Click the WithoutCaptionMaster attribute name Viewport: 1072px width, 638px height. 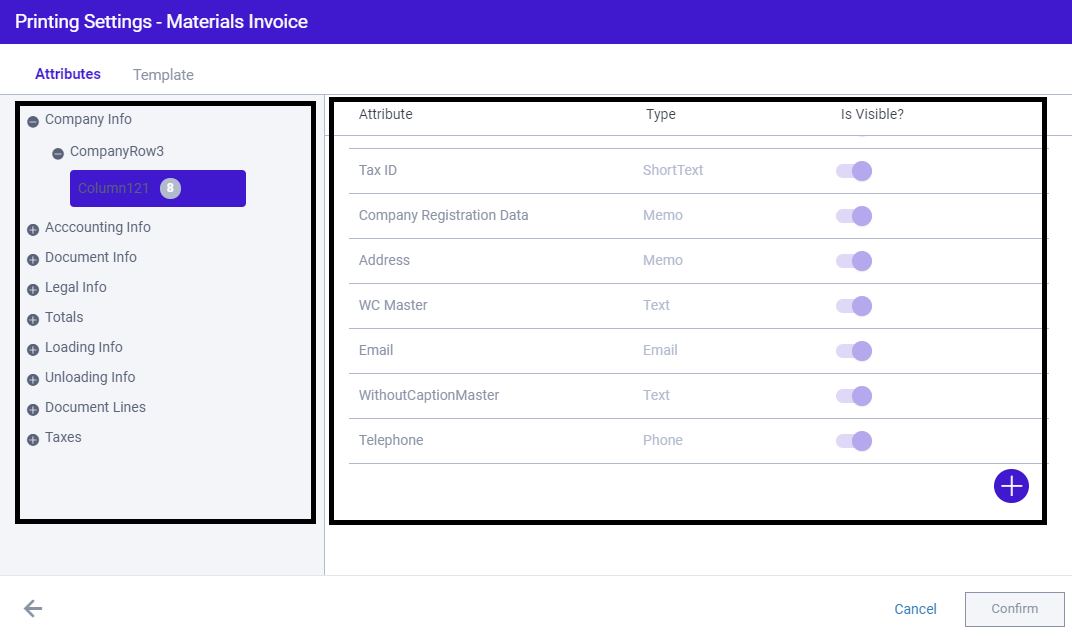429,395
